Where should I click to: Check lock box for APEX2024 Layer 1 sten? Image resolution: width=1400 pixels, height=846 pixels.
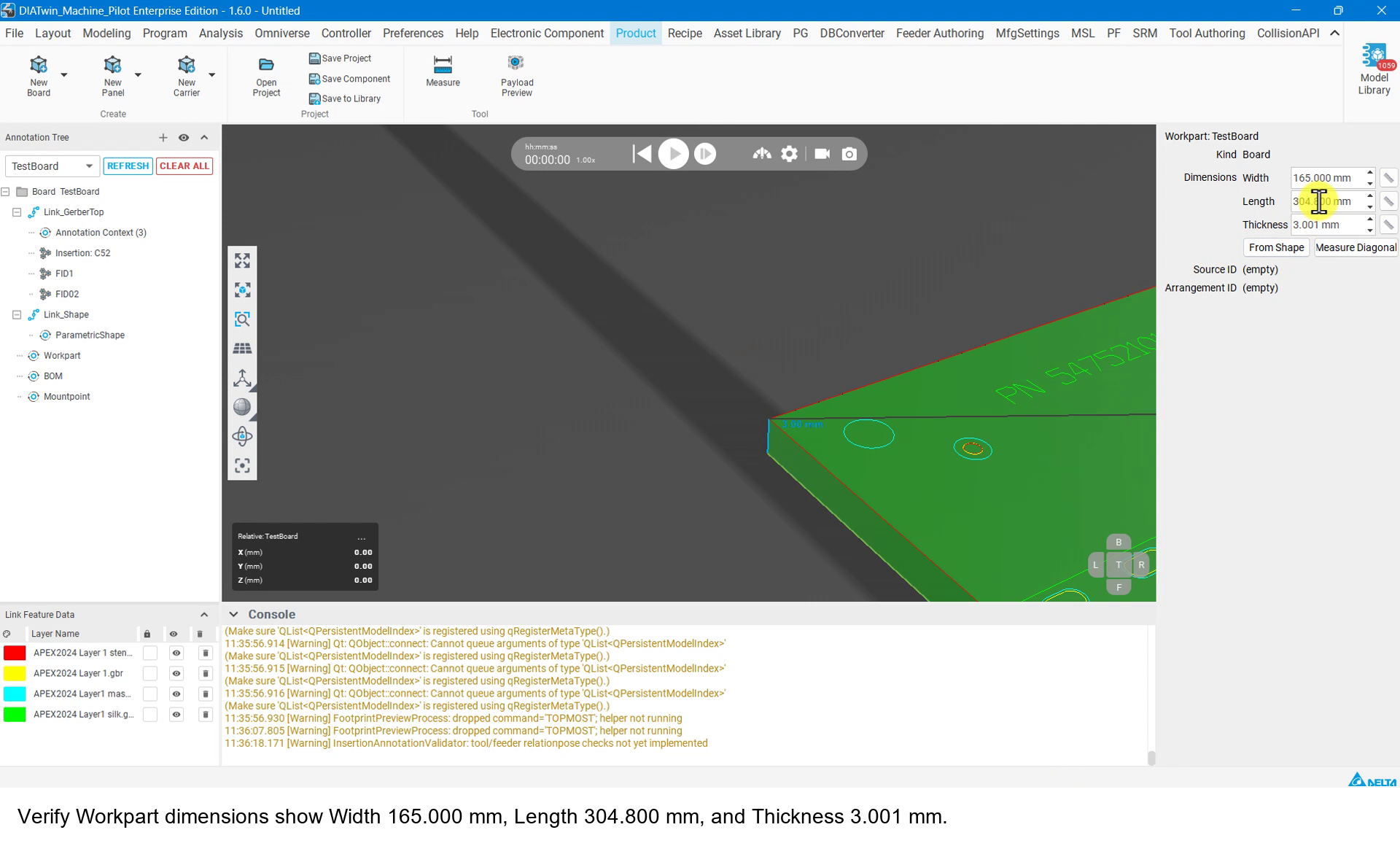pyautogui.click(x=149, y=653)
